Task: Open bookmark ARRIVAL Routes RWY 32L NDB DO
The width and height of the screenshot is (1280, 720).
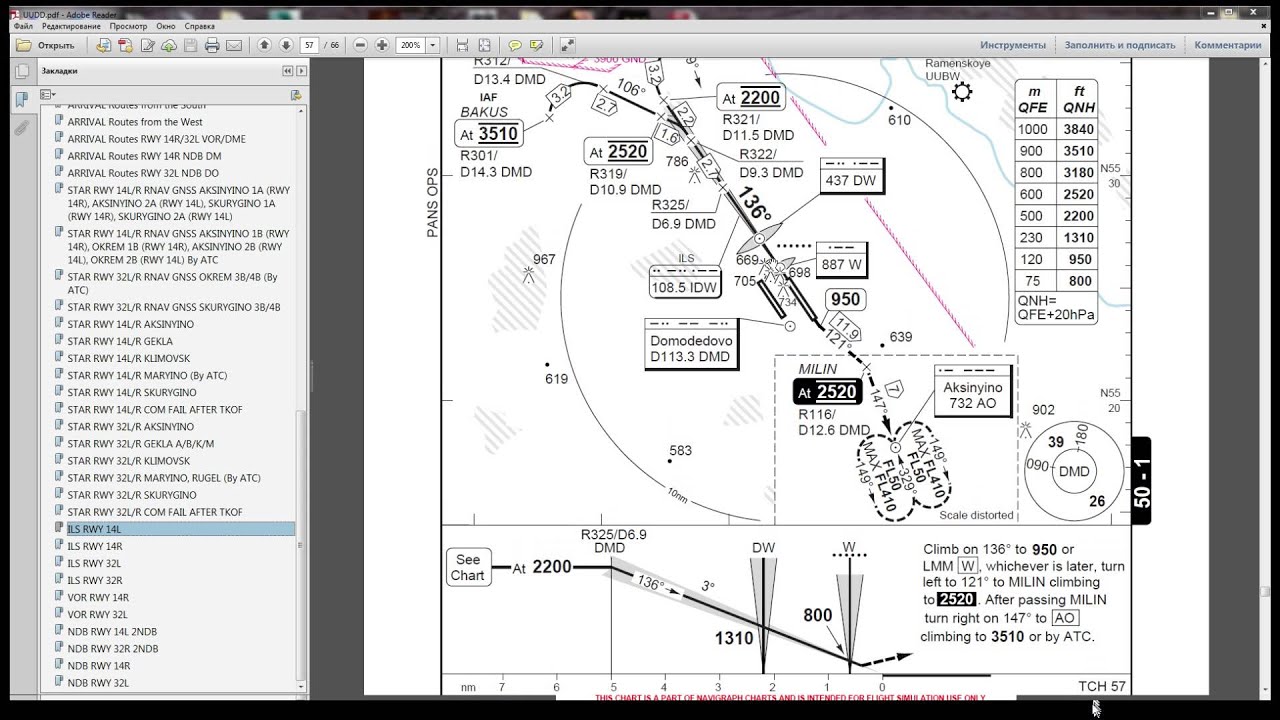Action: 144,173
